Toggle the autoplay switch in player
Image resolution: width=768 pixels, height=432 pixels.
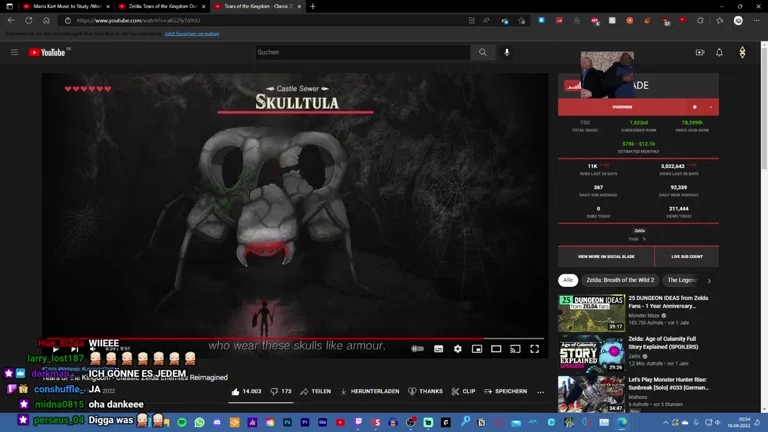coord(418,349)
